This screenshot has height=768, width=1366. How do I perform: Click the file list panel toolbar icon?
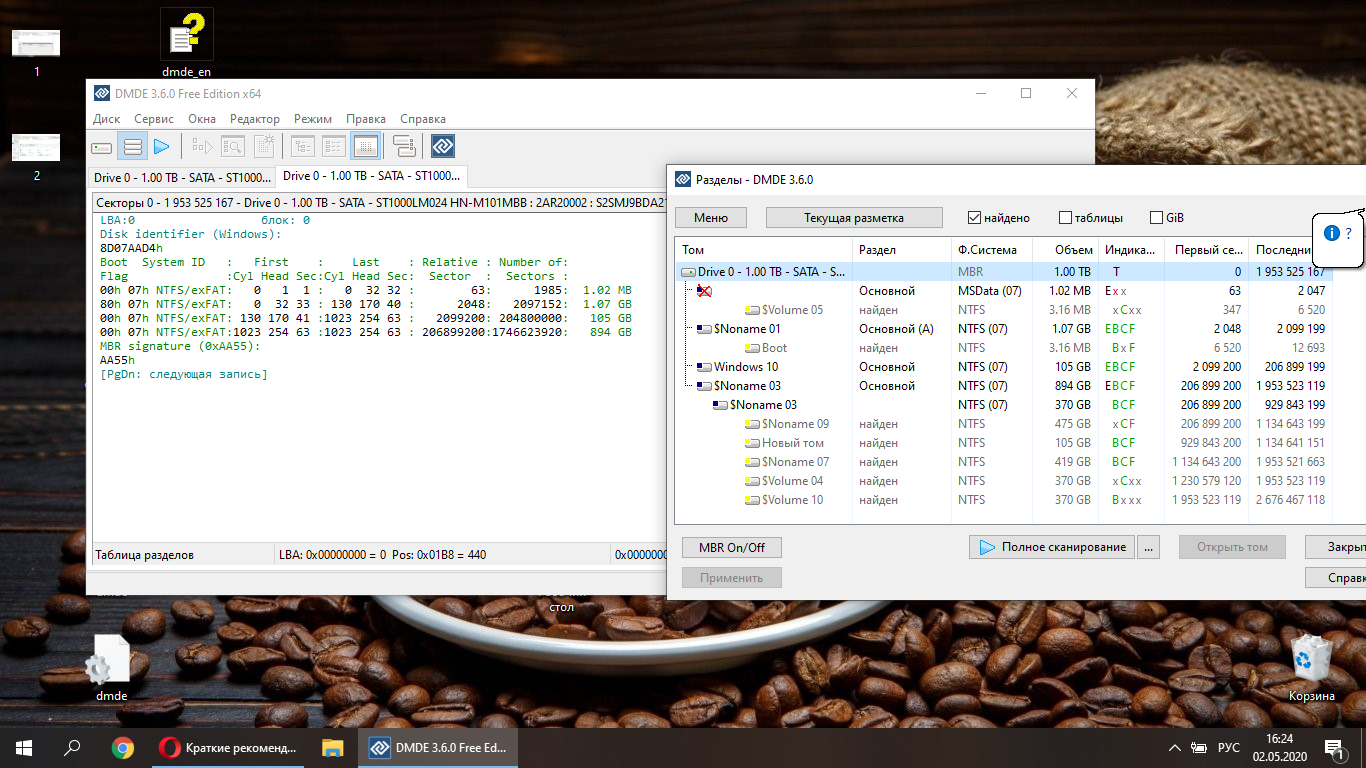point(333,147)
